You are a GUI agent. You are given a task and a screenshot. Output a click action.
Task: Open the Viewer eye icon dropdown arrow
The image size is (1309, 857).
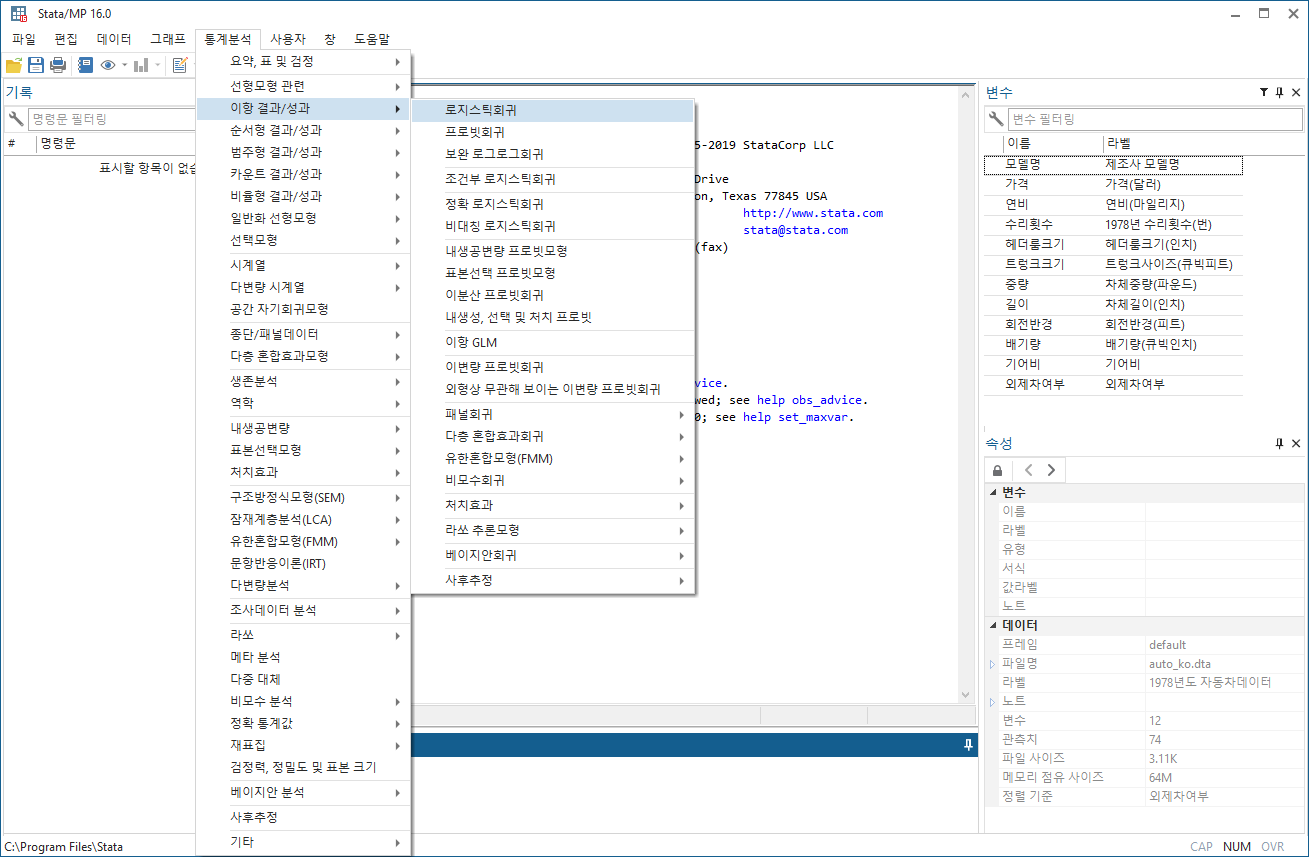click(x=124, y=65)
